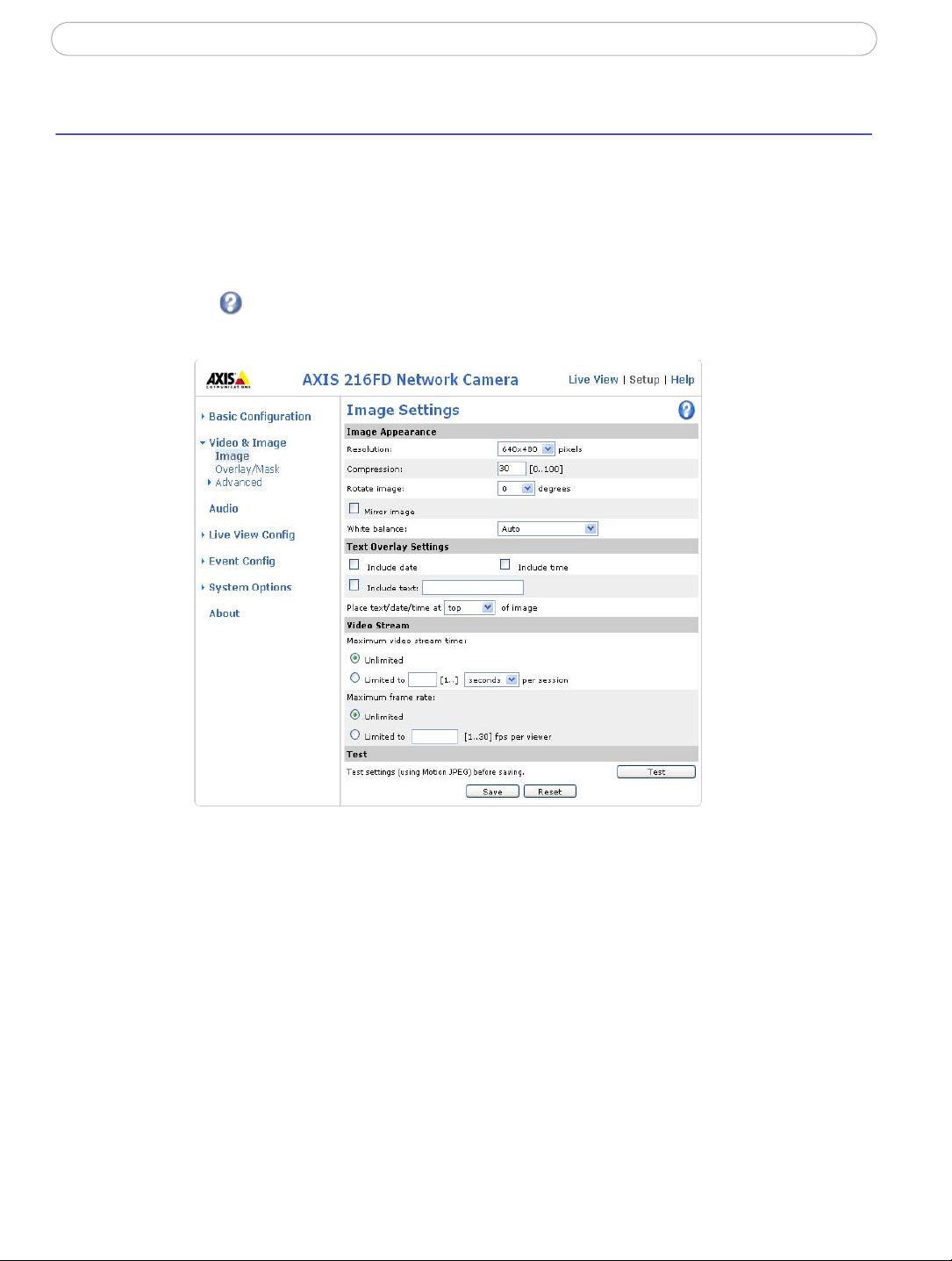Open Live View link
Screen dimensions: 952x1261
tap(593, 380)
